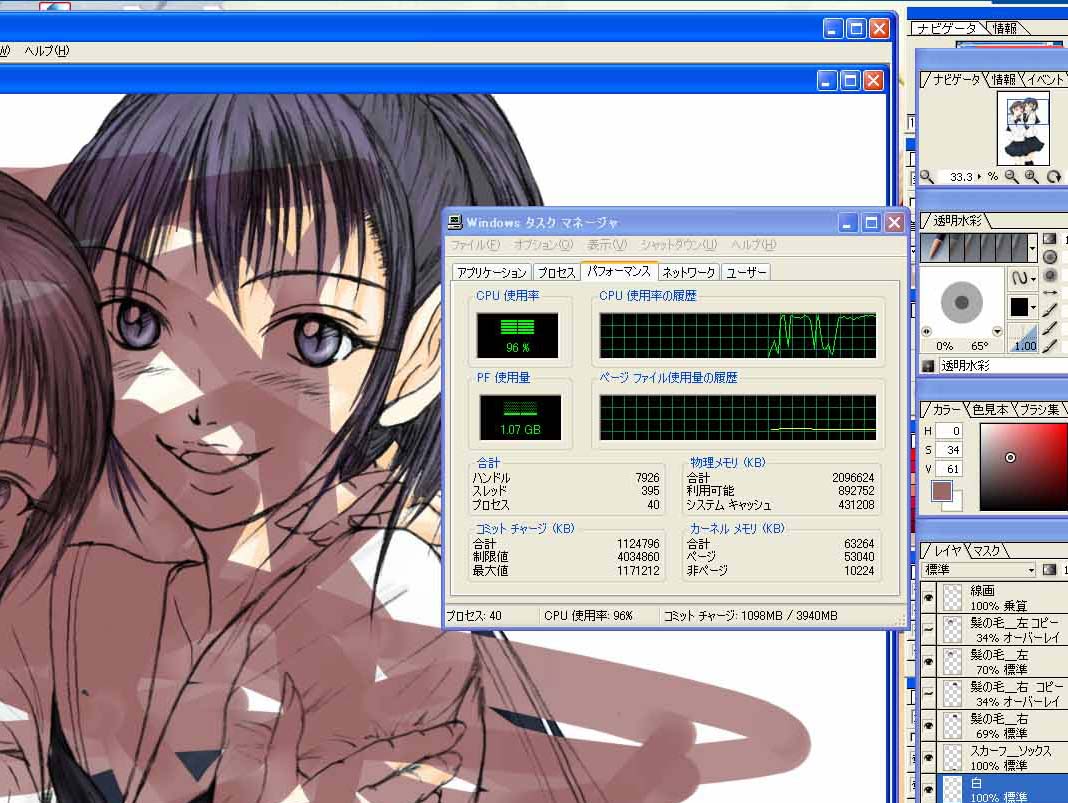Hide the 白 layer
Image resolution: width=1068 pixels, height=803 pixels.
point(928,789)
